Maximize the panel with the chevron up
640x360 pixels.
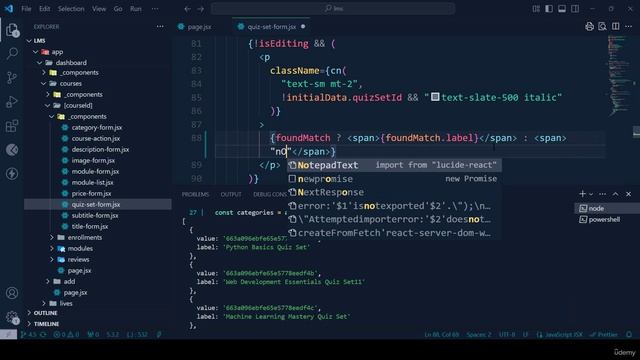(x=616, y=194)
